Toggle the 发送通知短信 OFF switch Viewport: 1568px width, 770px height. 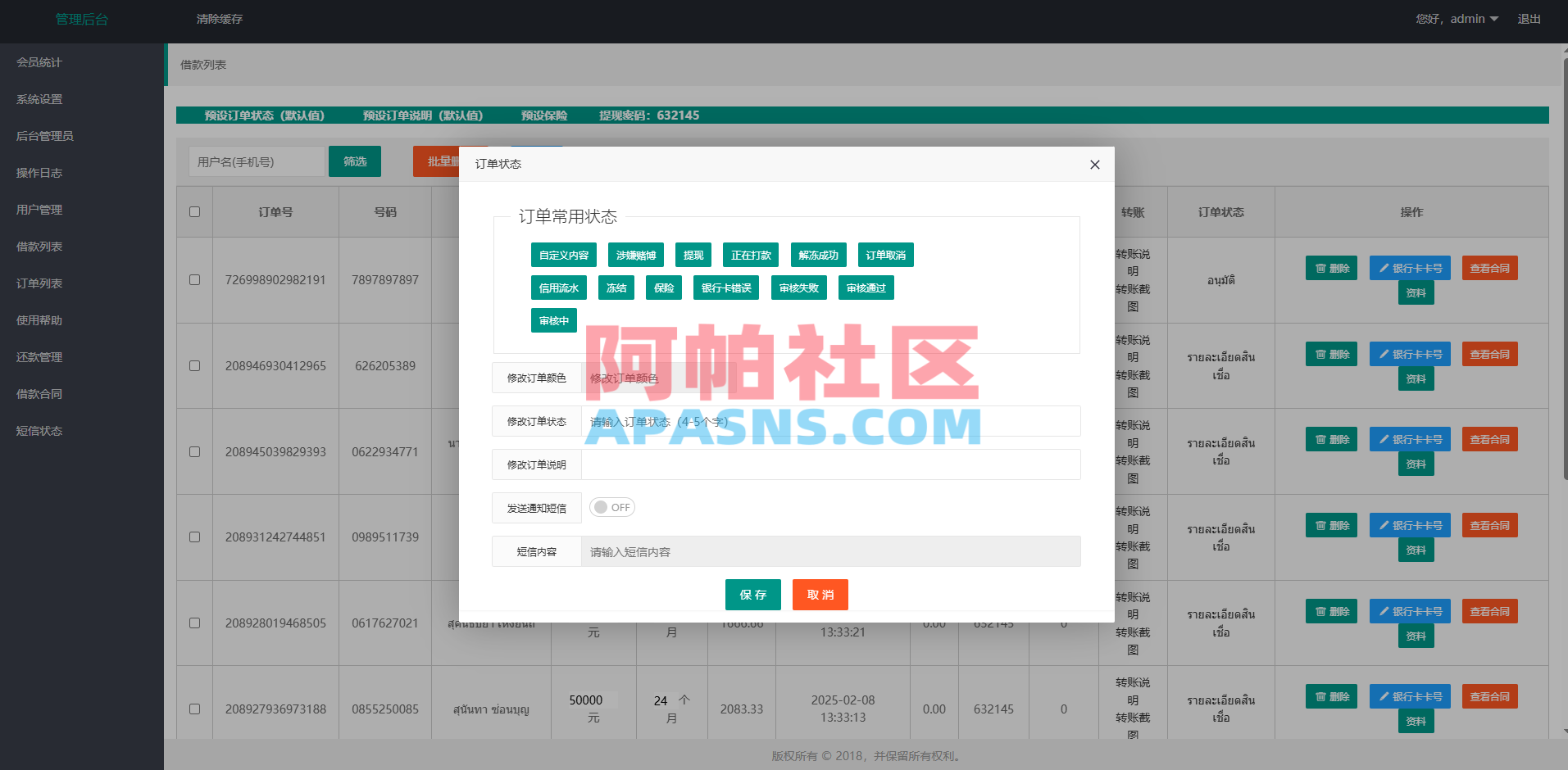coord(612,507)
